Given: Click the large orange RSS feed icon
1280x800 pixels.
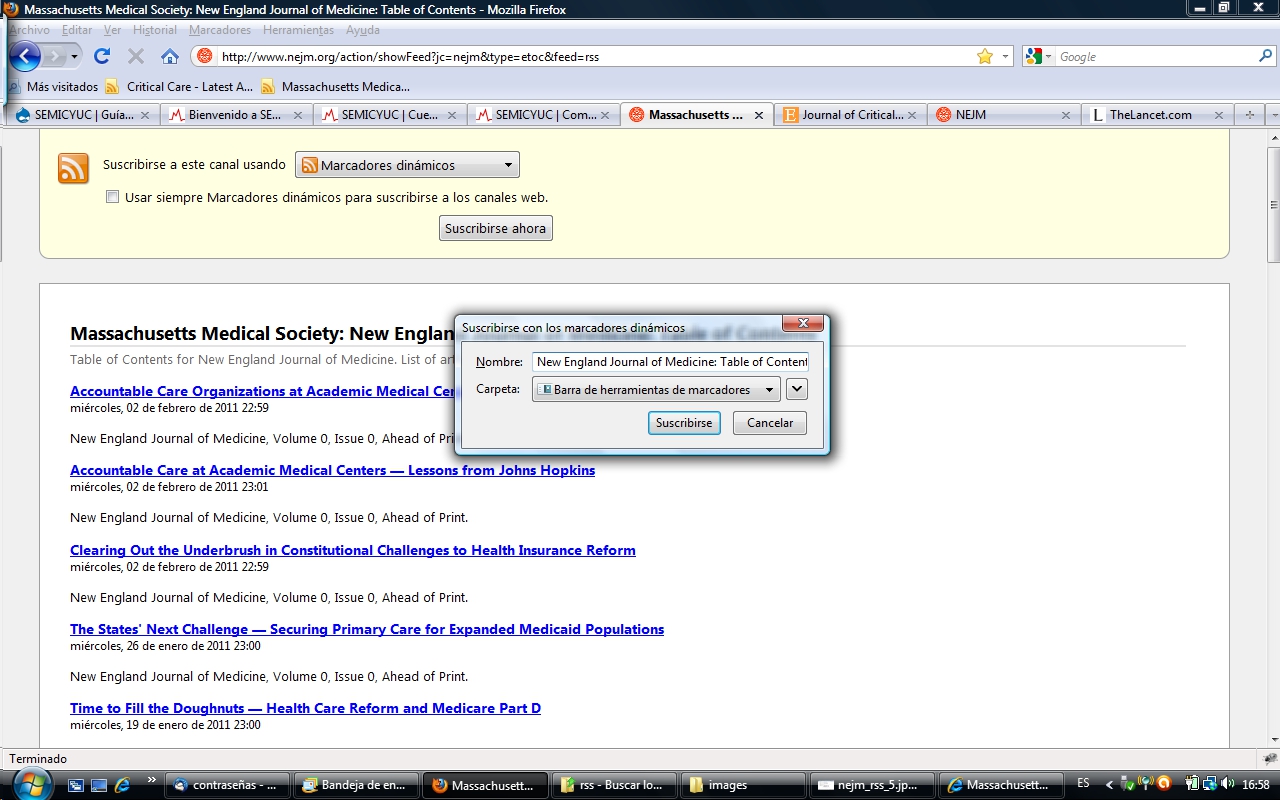Looking at the screenshot, I should pos(73,168).
